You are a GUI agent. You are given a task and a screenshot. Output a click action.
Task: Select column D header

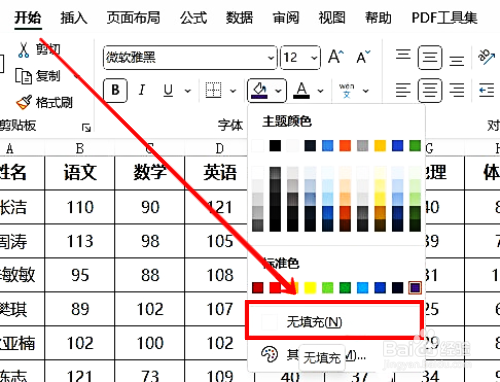click(219, 148)
